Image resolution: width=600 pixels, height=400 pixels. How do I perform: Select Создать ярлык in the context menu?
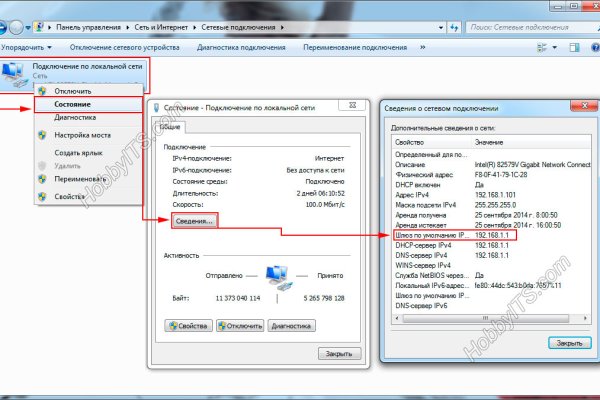click(80, 151)
